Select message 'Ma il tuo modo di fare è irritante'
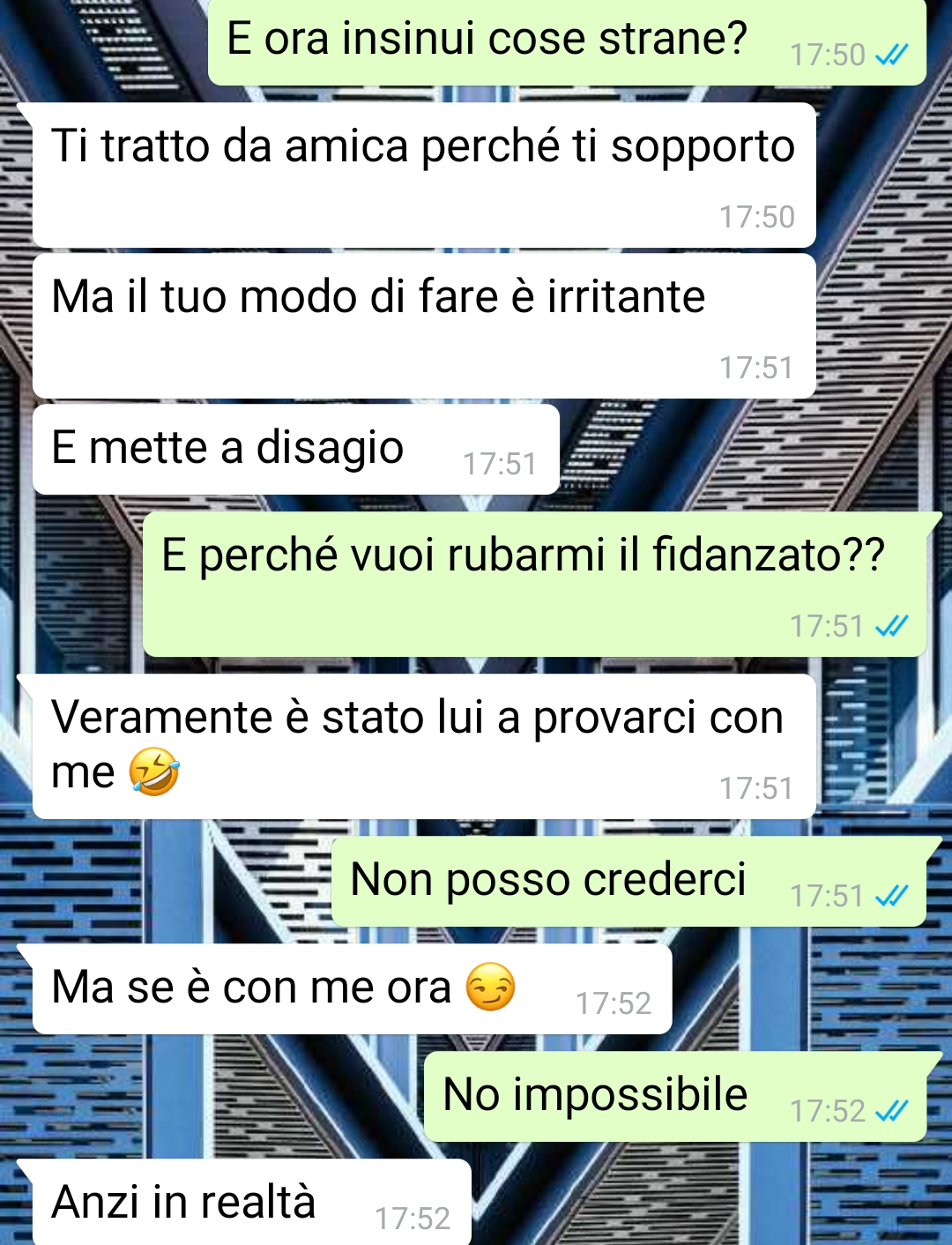Viewport: 952px width, 1245px height. click(424, 326)
